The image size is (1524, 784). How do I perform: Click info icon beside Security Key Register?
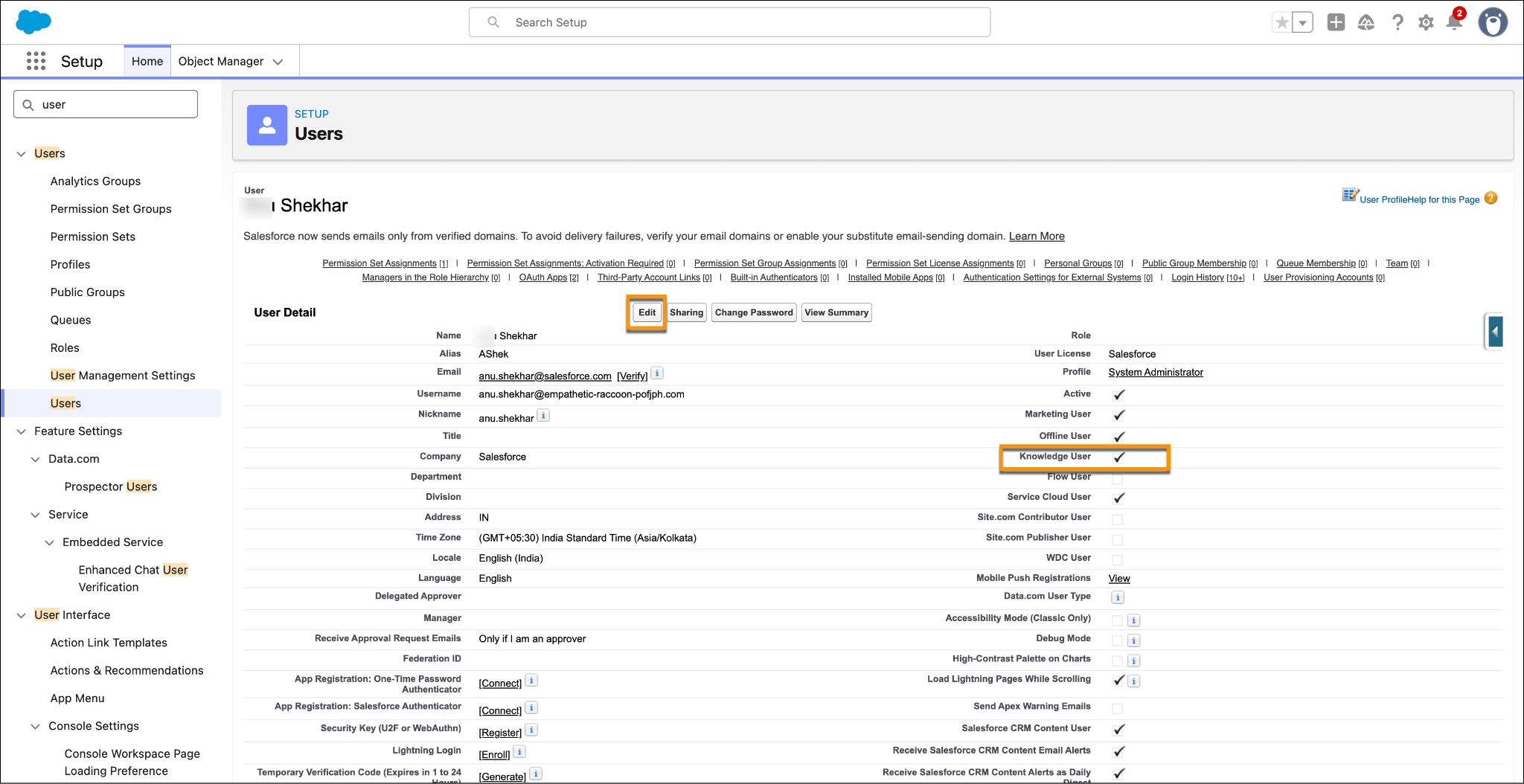(531, 730)
